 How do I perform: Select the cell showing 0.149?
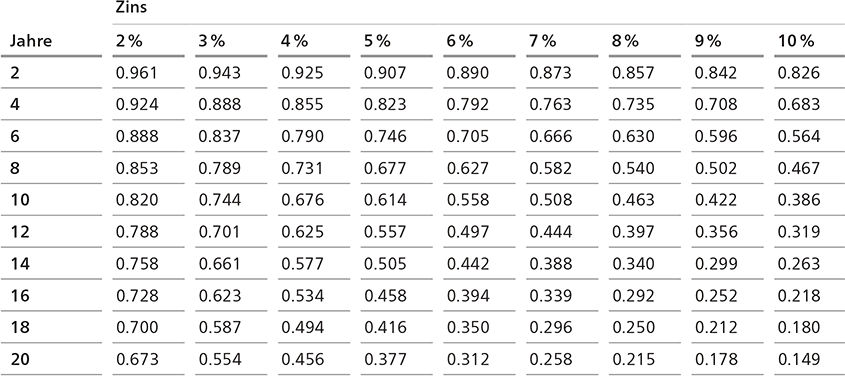tap(799, 359)
